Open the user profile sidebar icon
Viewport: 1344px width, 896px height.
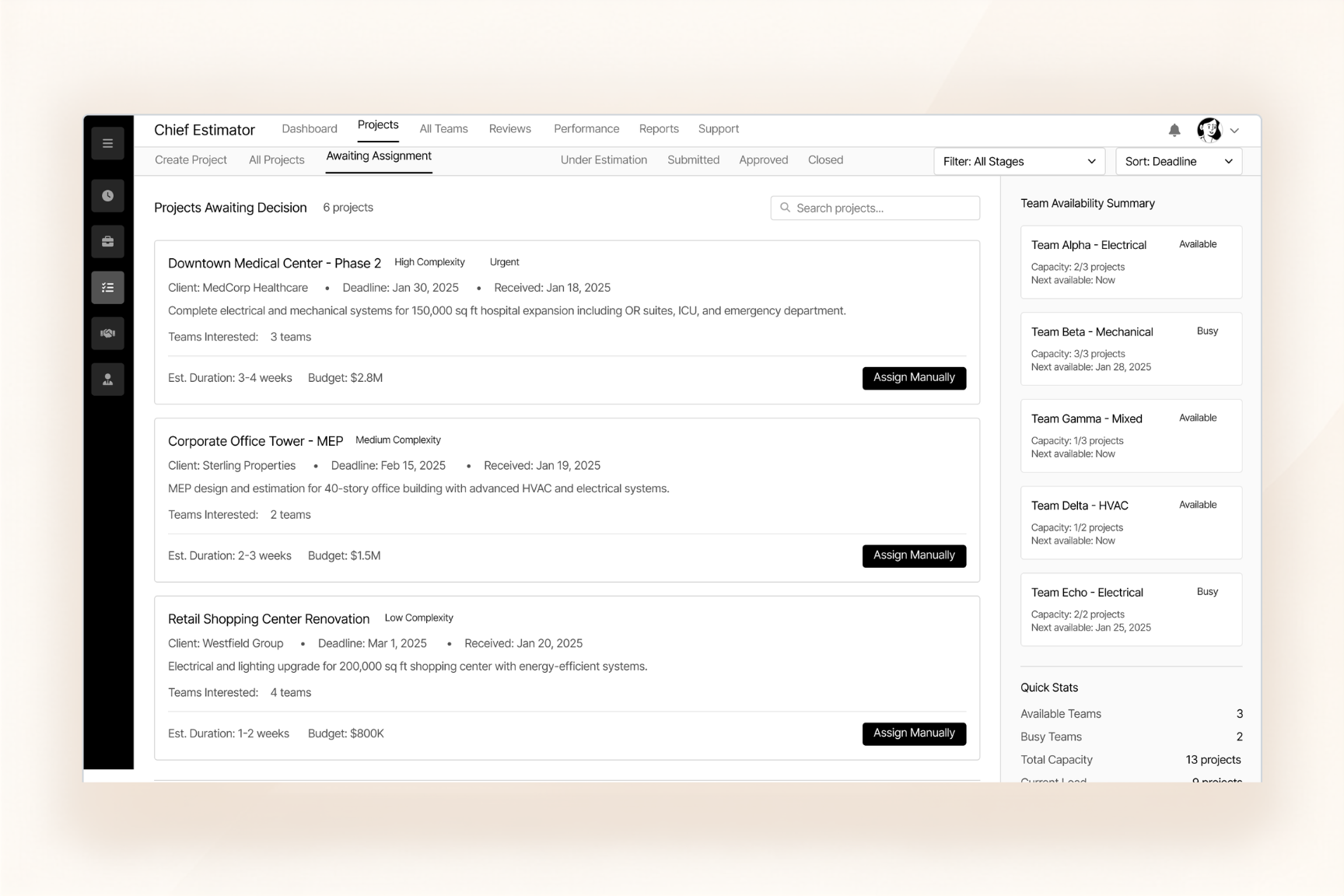[107, 380]
